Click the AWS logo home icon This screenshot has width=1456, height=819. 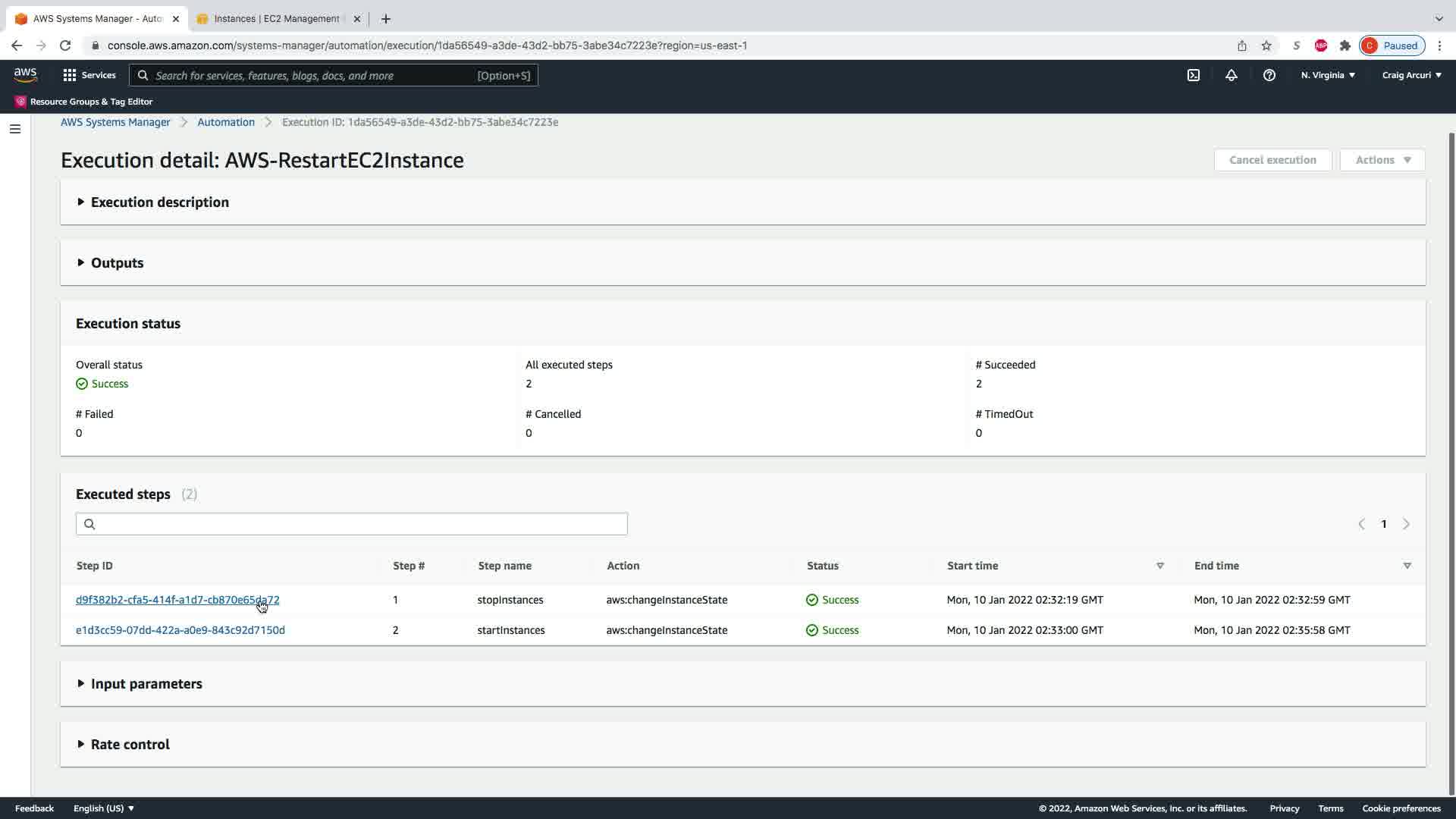[25, 74]
